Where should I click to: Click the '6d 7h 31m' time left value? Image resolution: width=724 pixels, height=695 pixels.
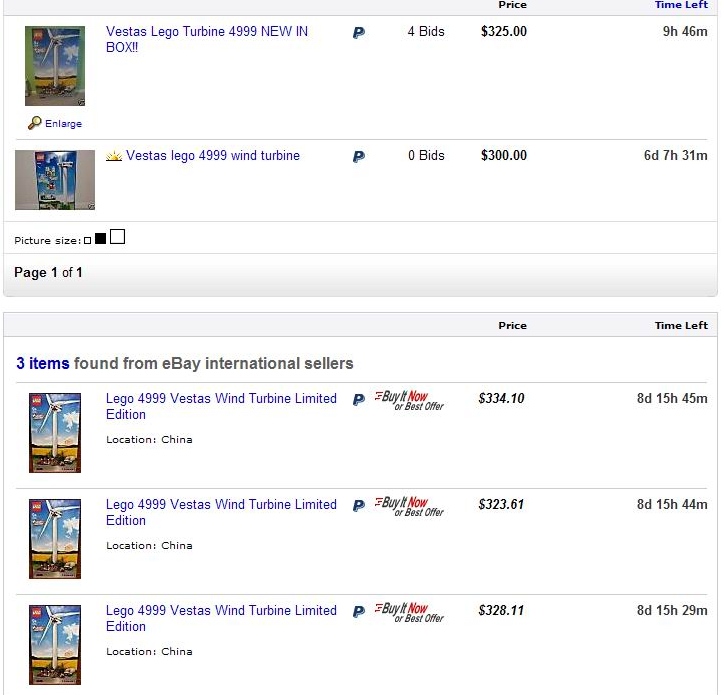(x=676, y=156)
